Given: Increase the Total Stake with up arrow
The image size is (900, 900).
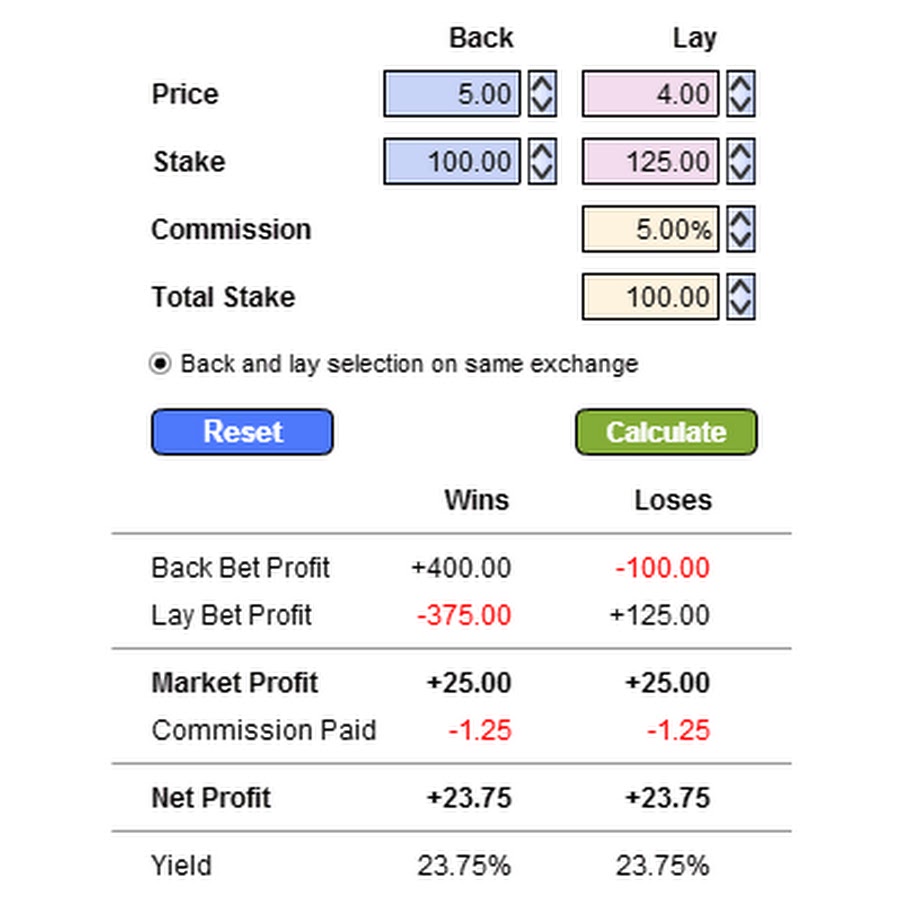Looking at the screenshot, I should click(740, 288).
